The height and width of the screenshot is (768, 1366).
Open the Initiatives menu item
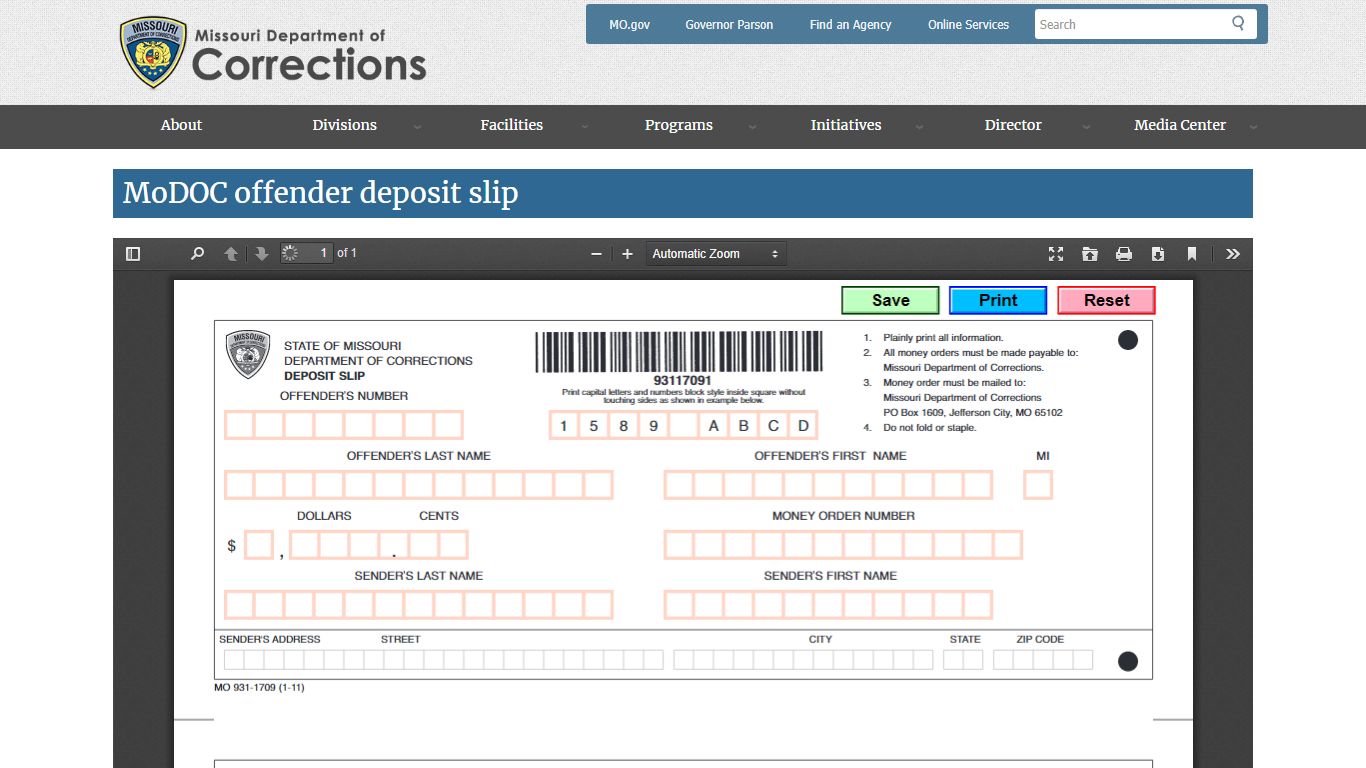click(x=846, y=125)
